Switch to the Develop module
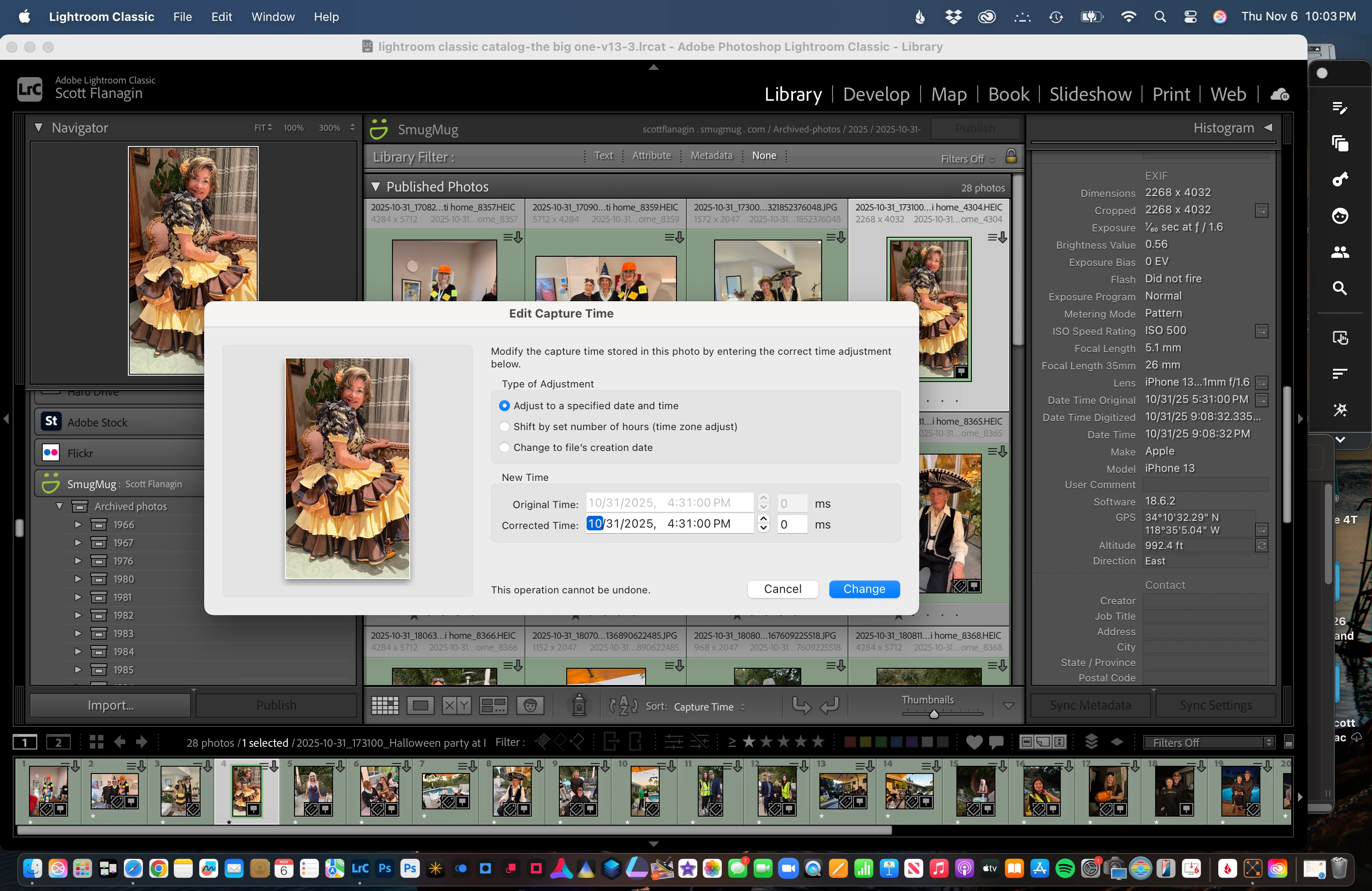 click(x=876, y=94)
